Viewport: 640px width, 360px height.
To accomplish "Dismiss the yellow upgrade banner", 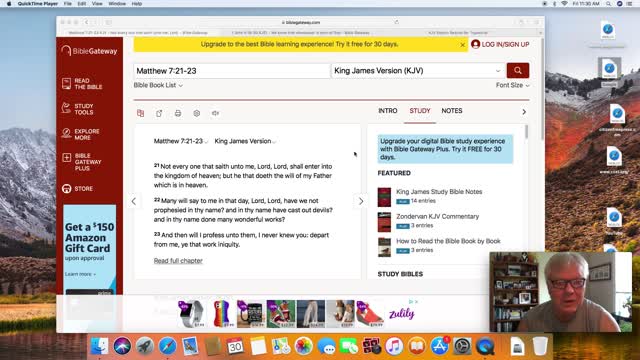I will (462, 45).
